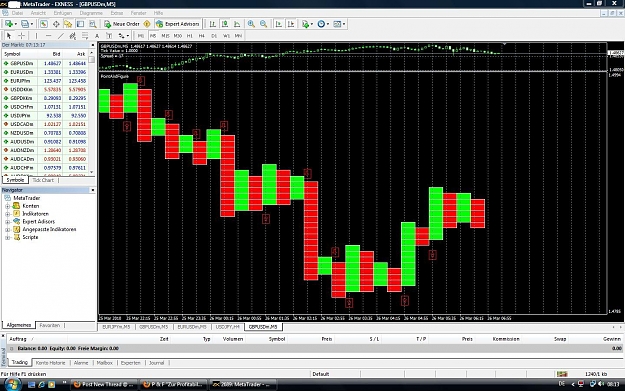Select the Cursor arrow tool
The height and width of the screenshot is (391, 625).
coord(9,36)
